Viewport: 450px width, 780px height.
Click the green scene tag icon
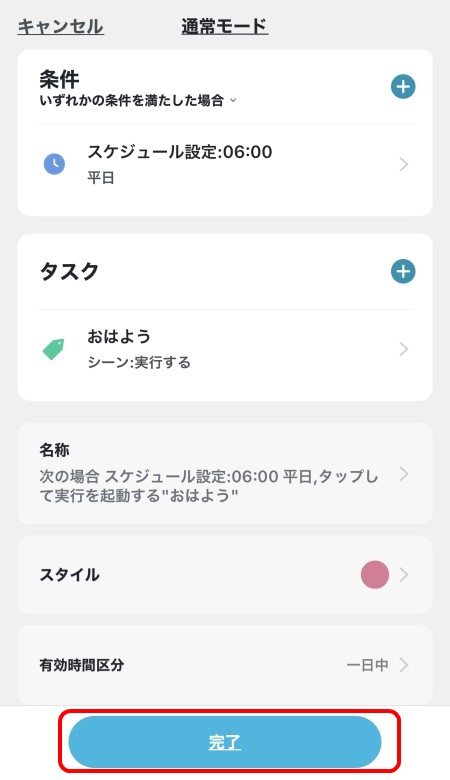[x=54, y=349]
